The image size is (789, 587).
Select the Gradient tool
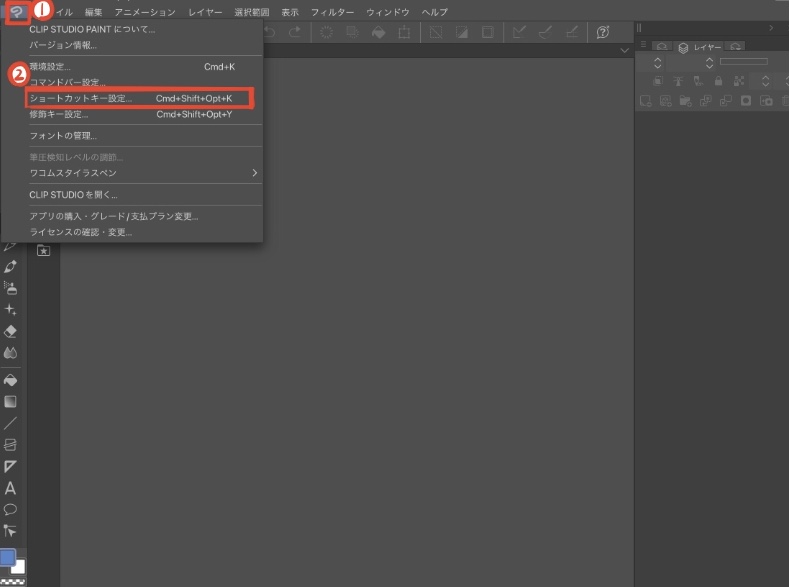11,401
